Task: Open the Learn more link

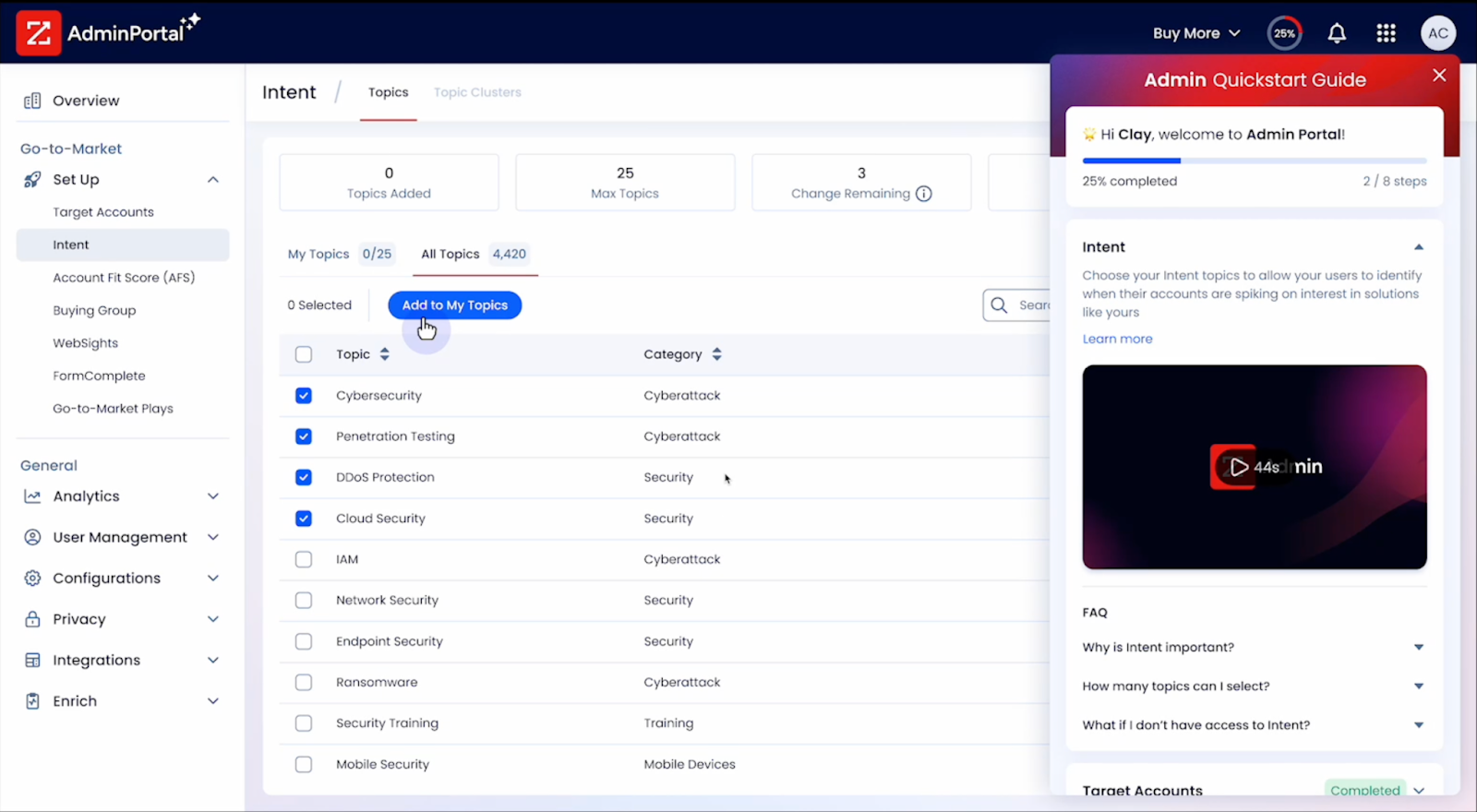Action: point(1117,339)
